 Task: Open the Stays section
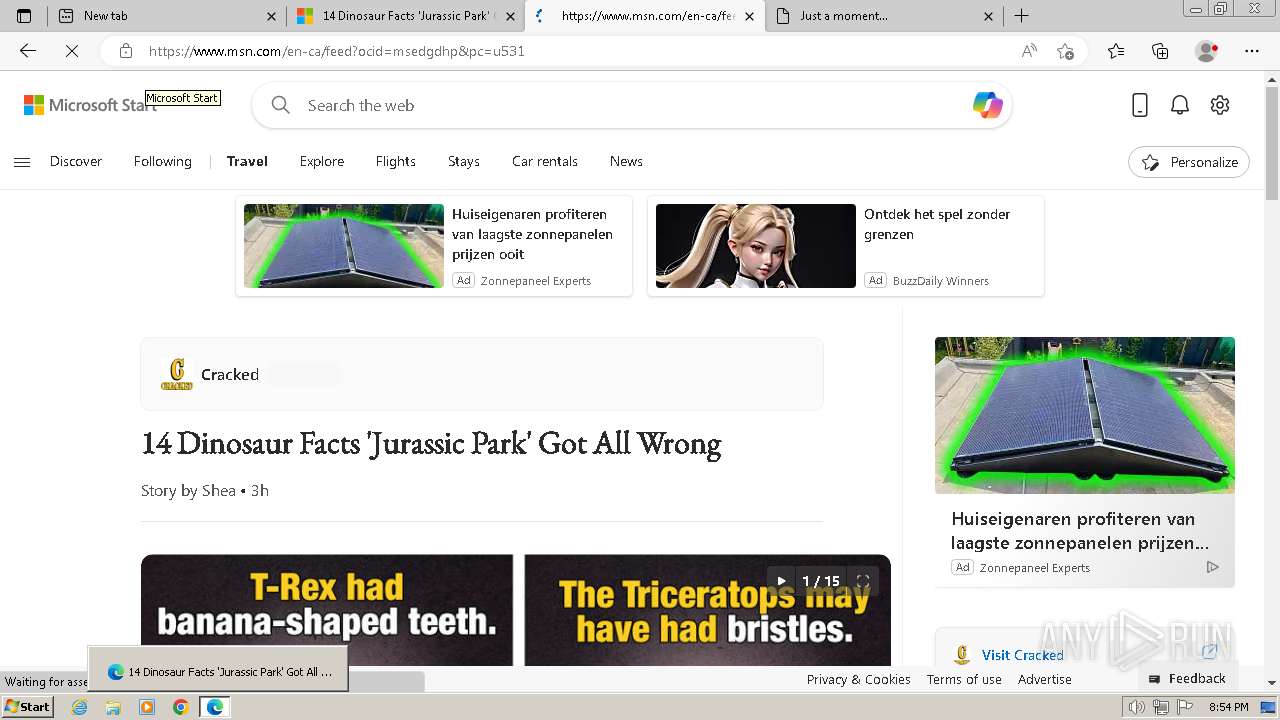(464, 161)
